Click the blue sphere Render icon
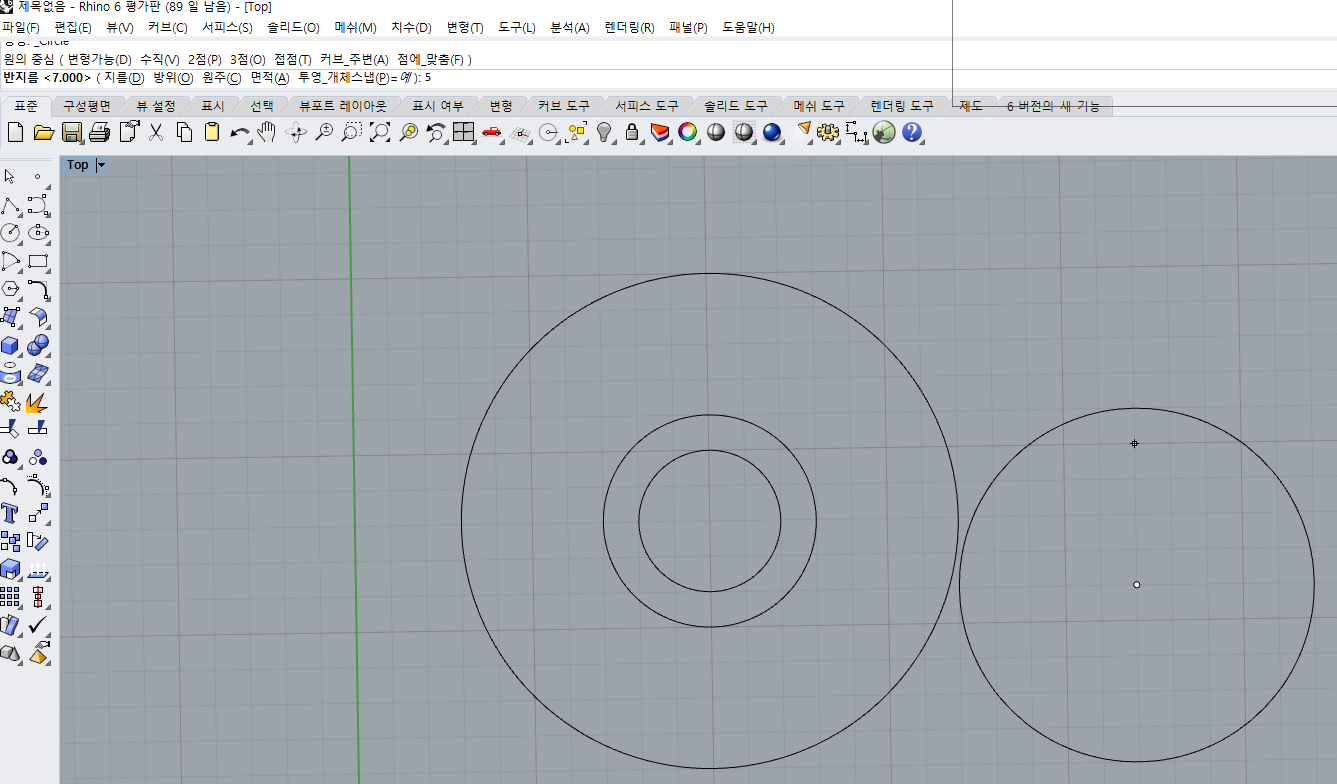 771,132
